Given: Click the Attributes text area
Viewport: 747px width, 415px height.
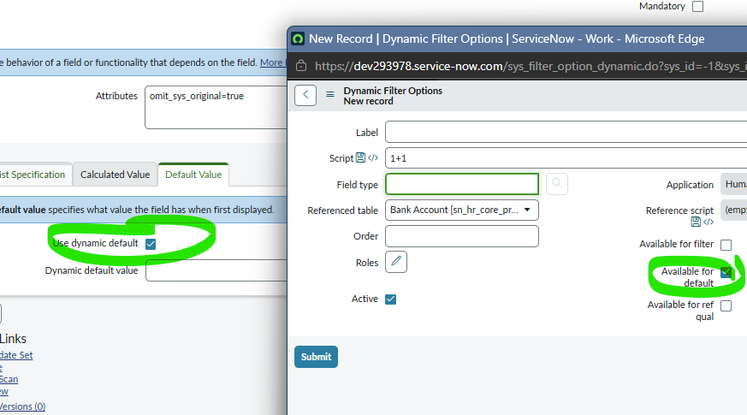Looking at the screenshot, I should 216,107.
